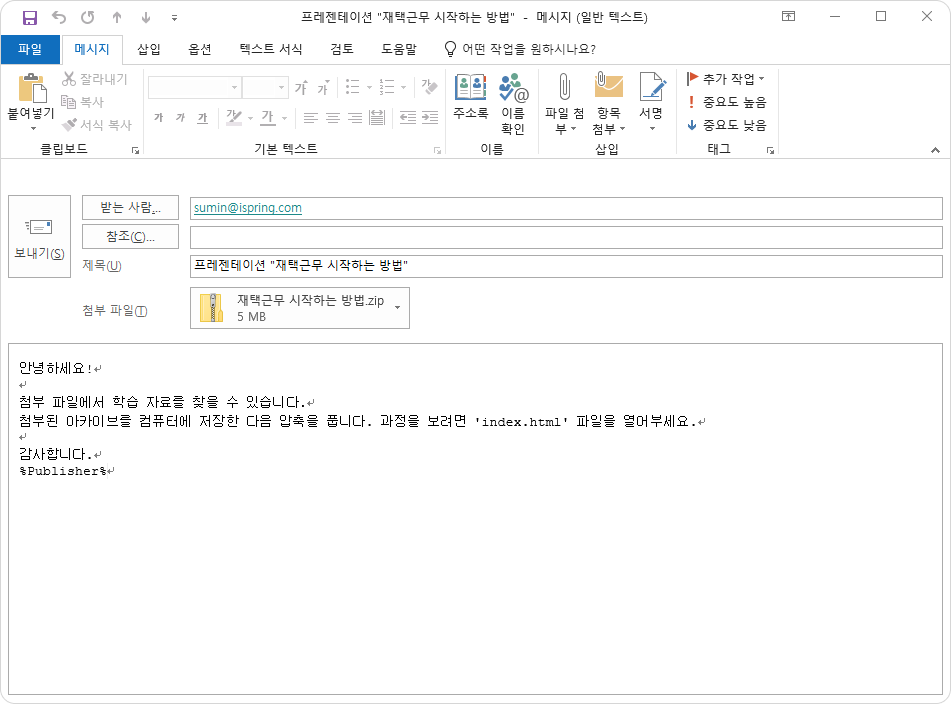Click recipient sumin@ispring.com
This screenshot has width=951, height=704.
[247, 208]
